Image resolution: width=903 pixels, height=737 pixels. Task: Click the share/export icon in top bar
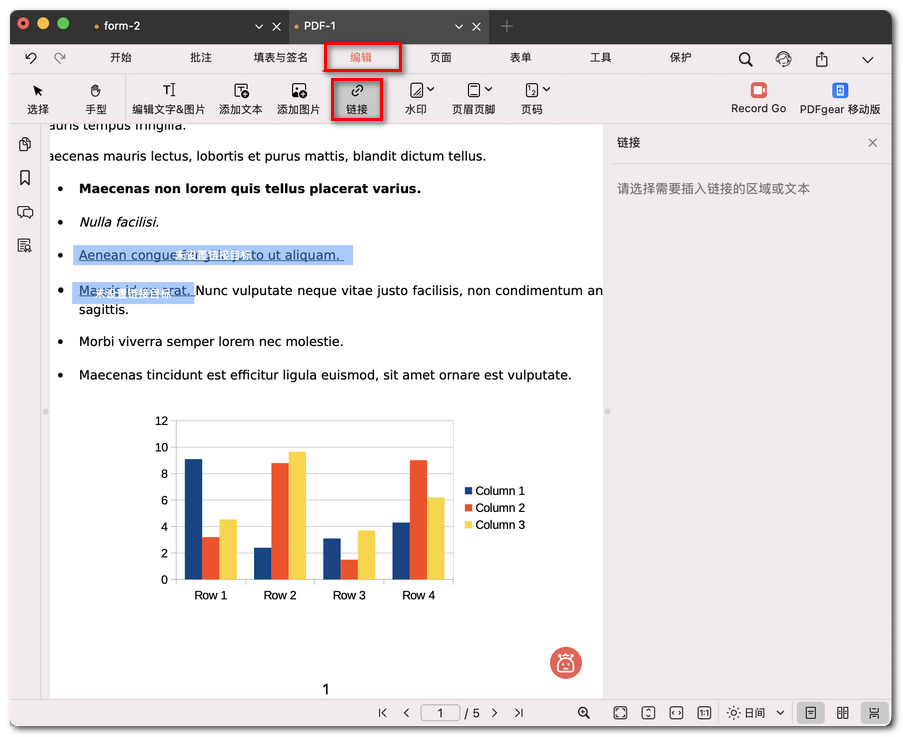[x=822, y=59]
